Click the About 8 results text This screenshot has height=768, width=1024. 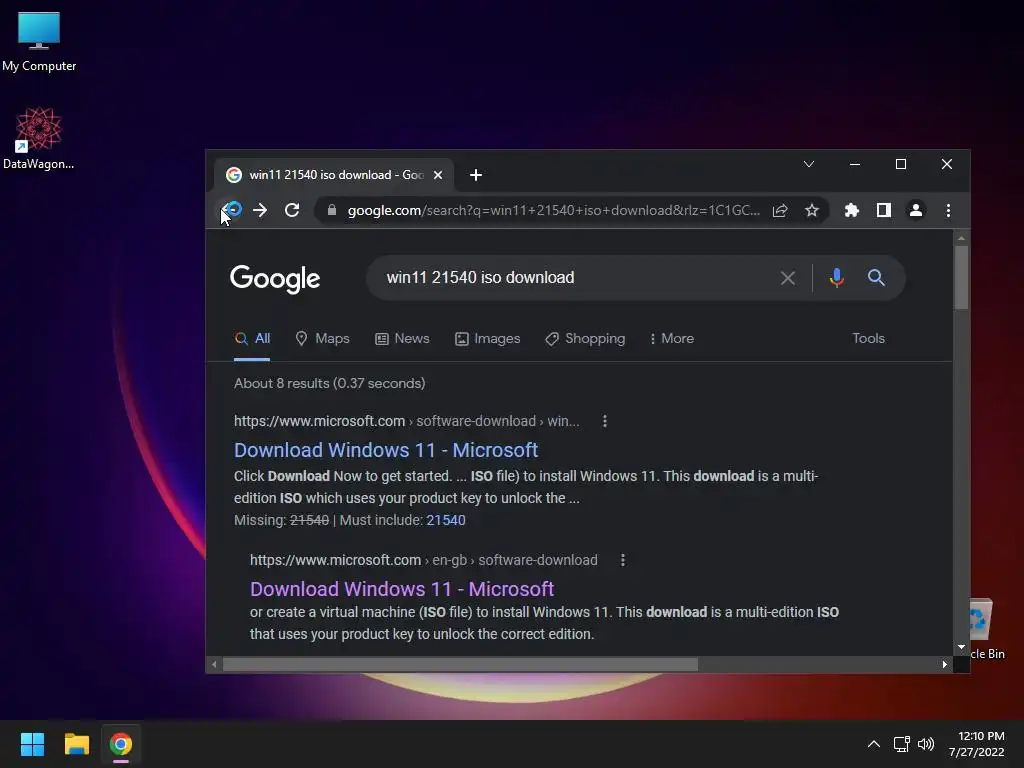tap(330, 383)
